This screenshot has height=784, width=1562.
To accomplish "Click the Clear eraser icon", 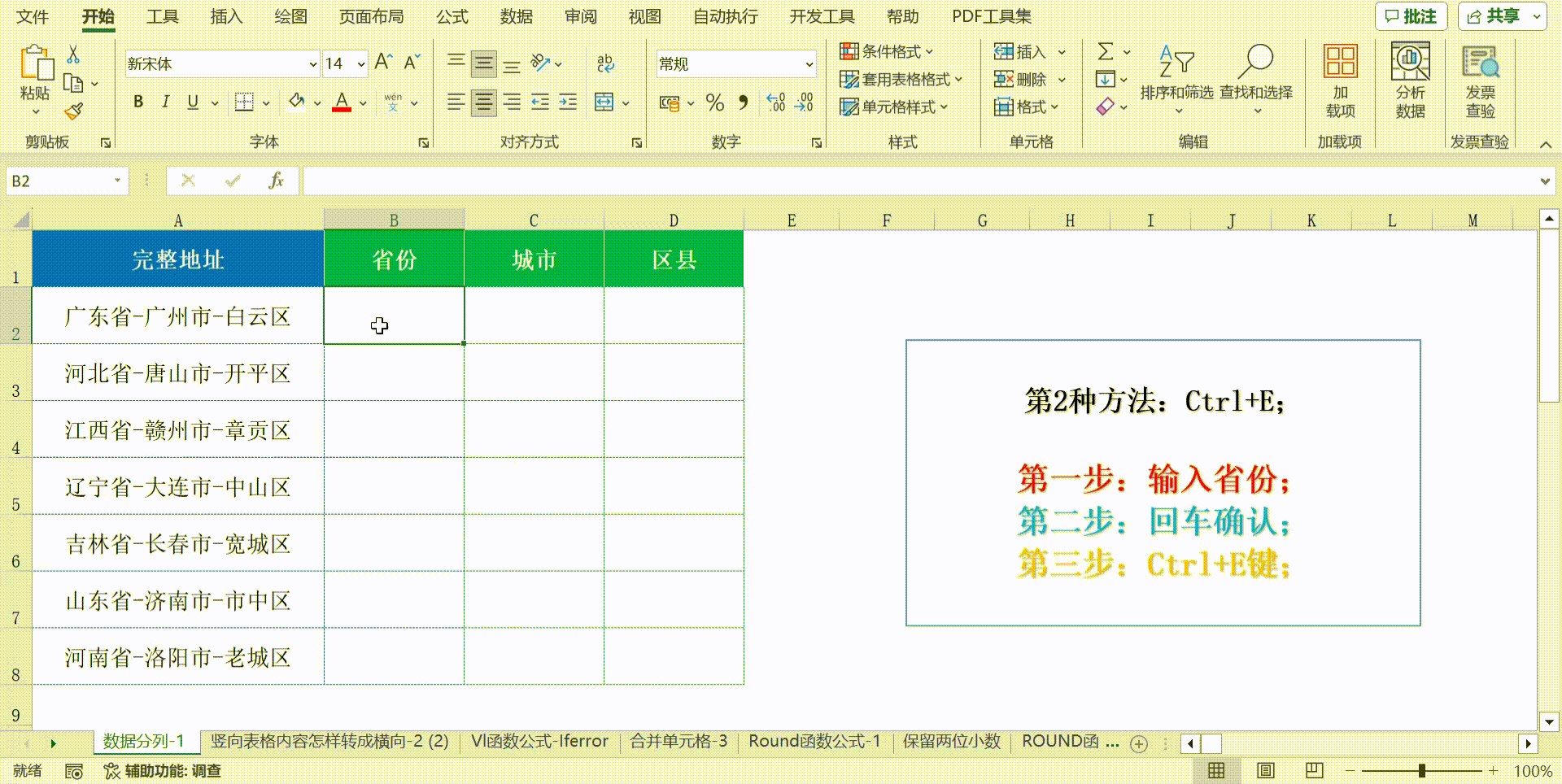I will tap(1105, 107).
